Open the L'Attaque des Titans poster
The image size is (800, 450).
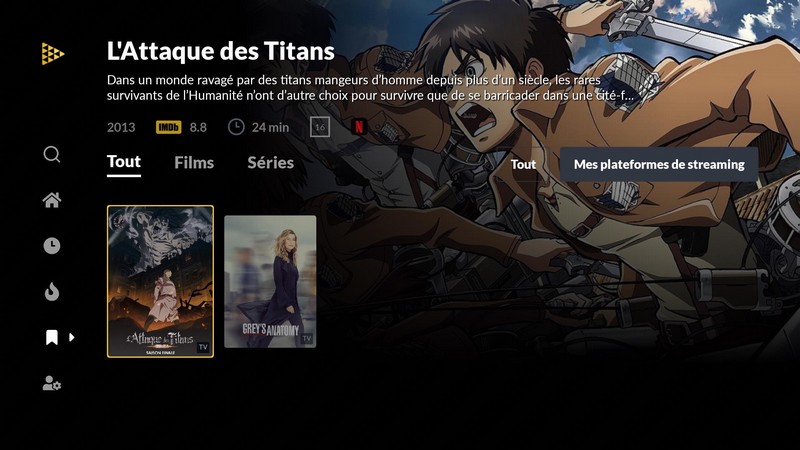160,282
